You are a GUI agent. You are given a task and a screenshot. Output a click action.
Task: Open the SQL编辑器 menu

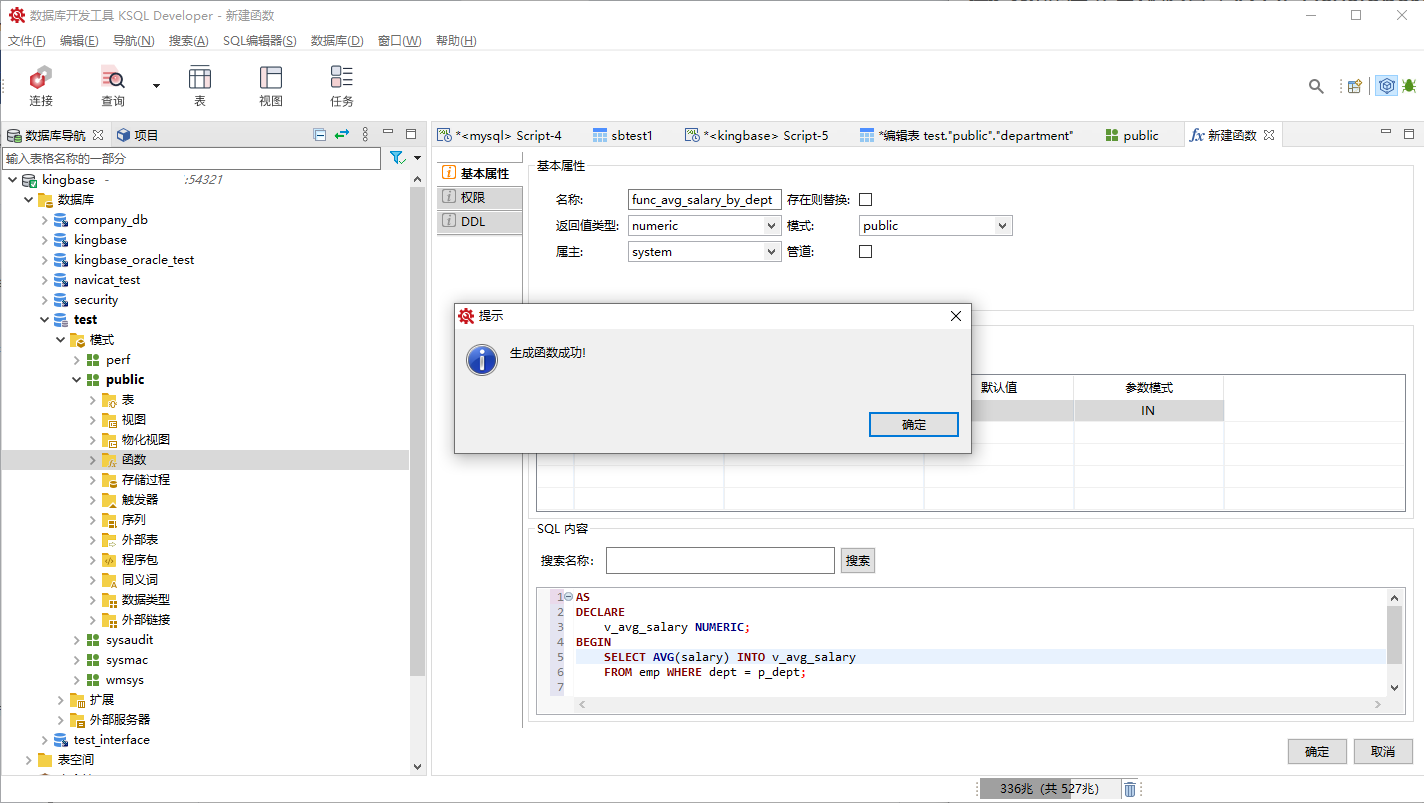click(x=259, y=41)
